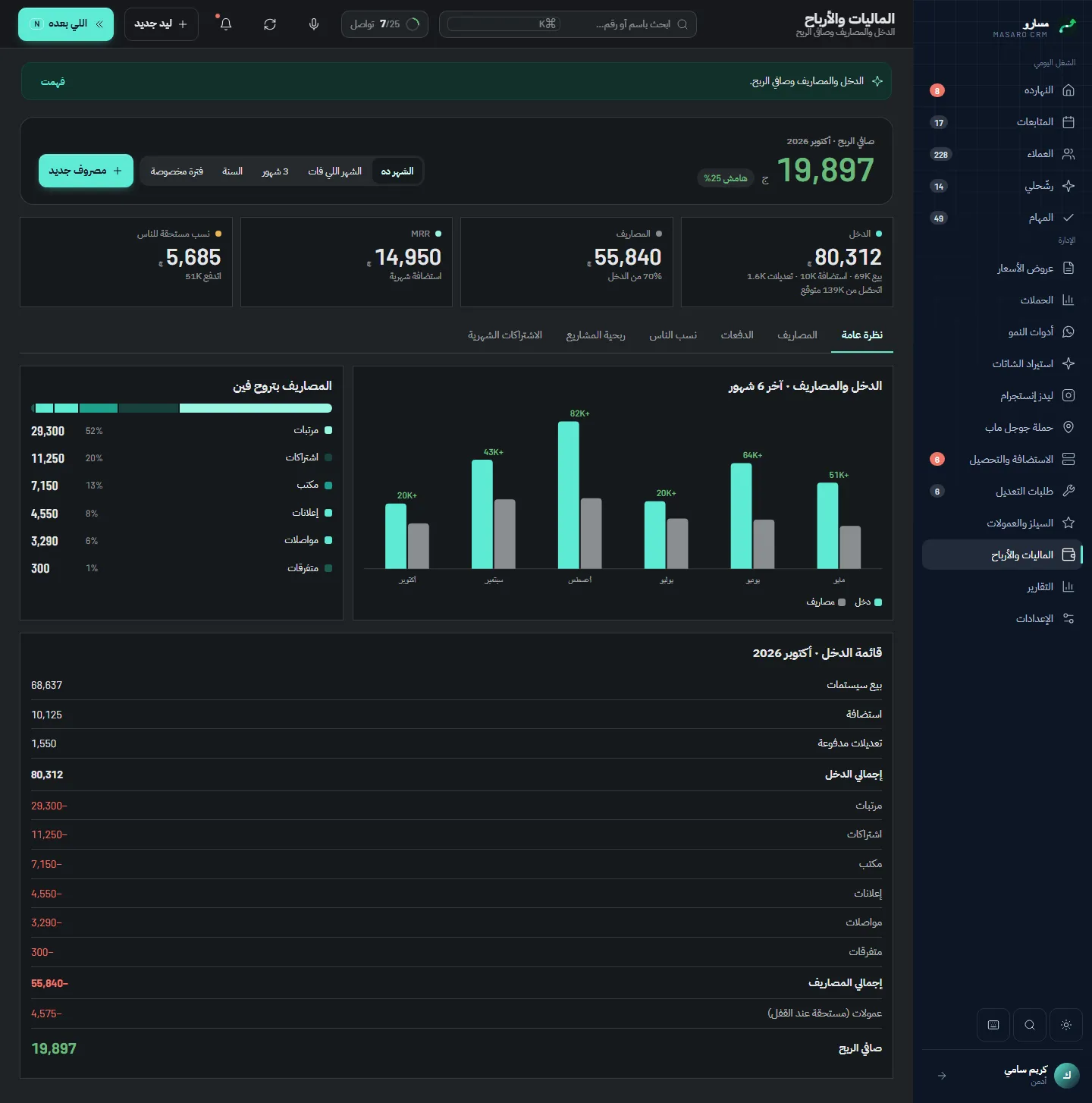Switch to the "الاشتراكات الشهرية" tab

point(505,335)
